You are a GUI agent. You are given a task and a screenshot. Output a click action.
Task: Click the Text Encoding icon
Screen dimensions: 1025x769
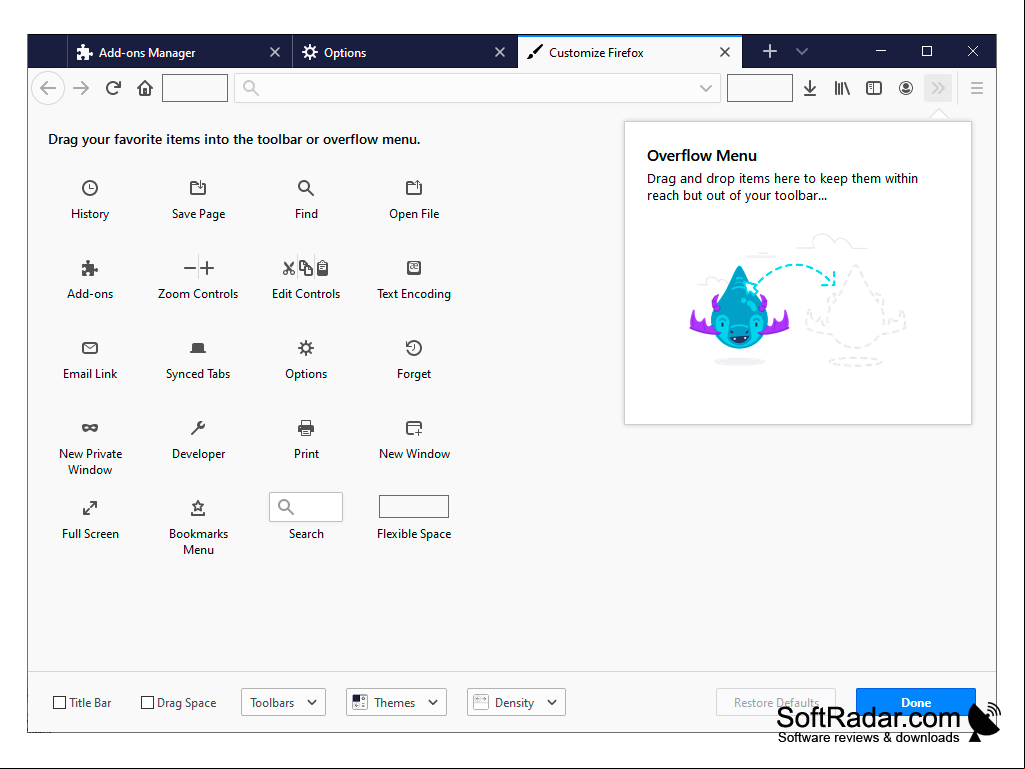pyautogui.click(x=414, y=268)
